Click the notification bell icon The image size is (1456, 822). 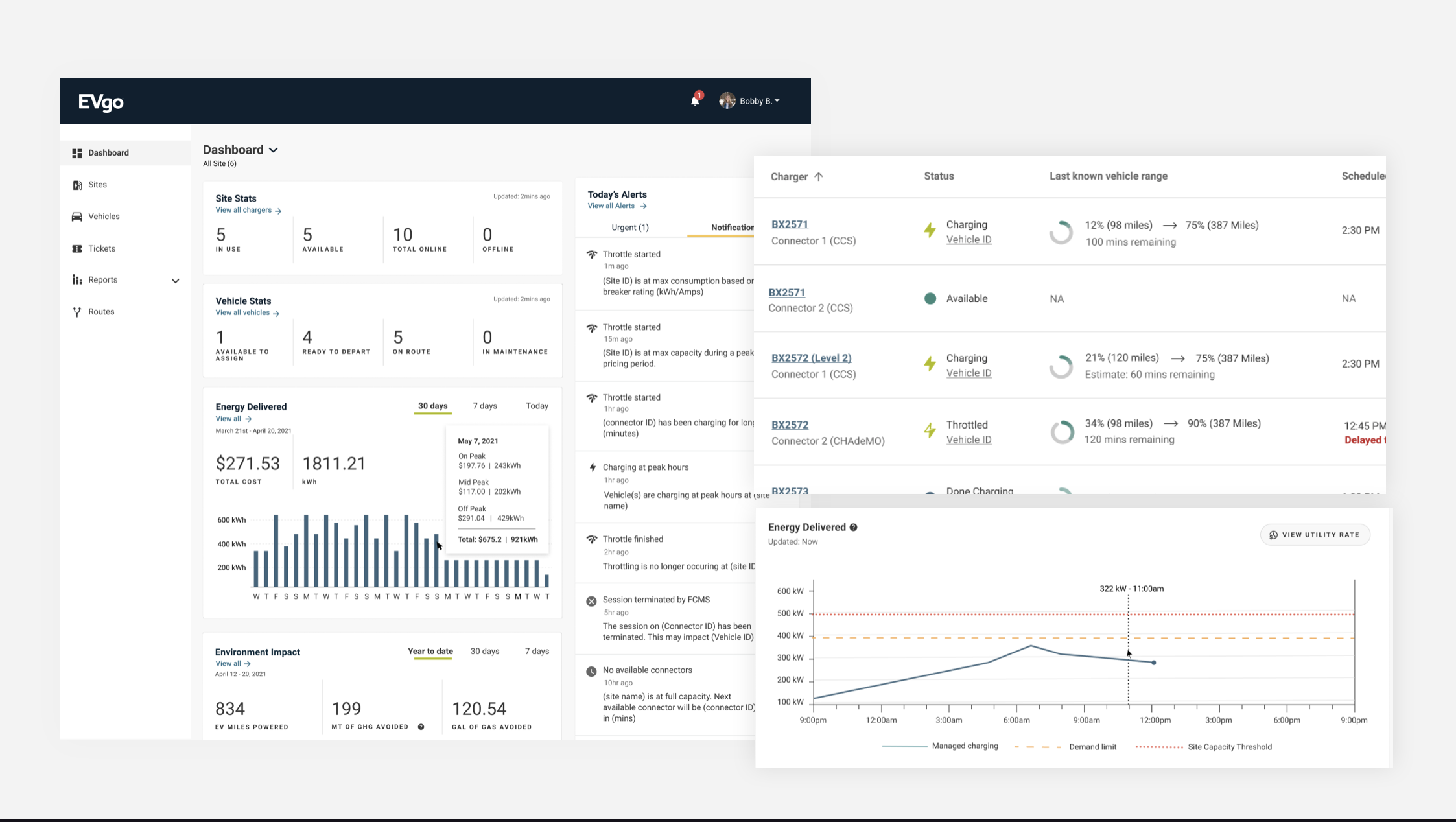tap(695, 101)
